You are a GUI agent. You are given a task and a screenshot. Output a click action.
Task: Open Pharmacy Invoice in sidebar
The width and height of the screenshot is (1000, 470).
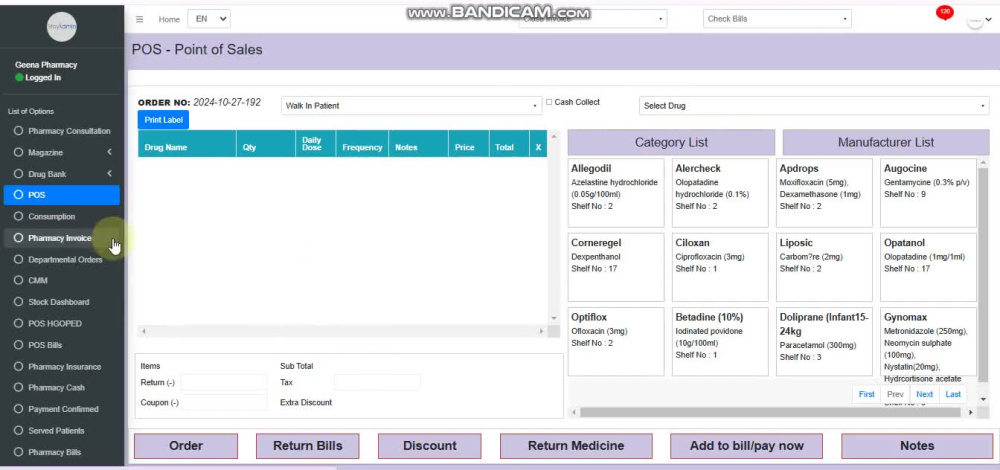tap(62, 238)
